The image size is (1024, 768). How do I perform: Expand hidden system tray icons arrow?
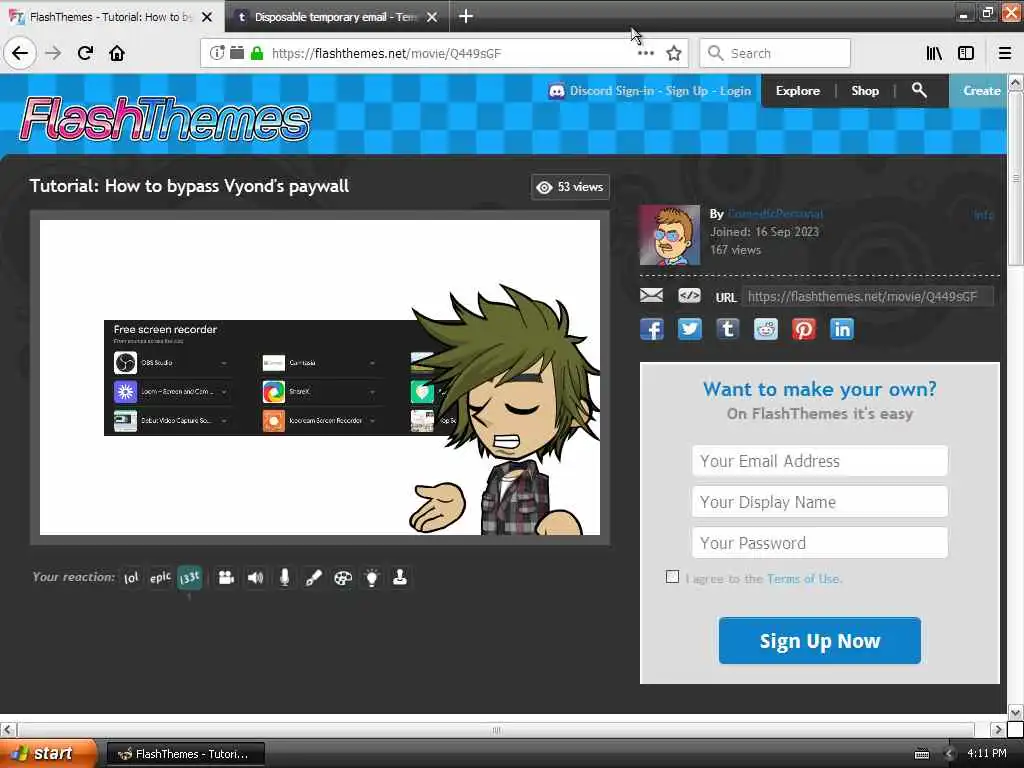tap(949, 754)
